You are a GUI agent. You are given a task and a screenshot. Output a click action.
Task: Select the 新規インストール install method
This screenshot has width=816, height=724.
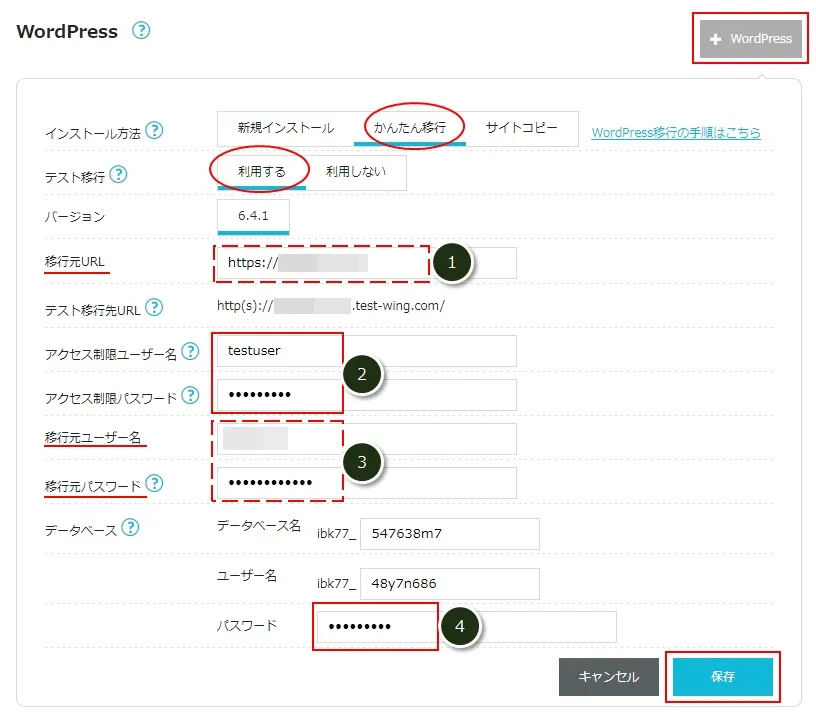coord(286,128)
